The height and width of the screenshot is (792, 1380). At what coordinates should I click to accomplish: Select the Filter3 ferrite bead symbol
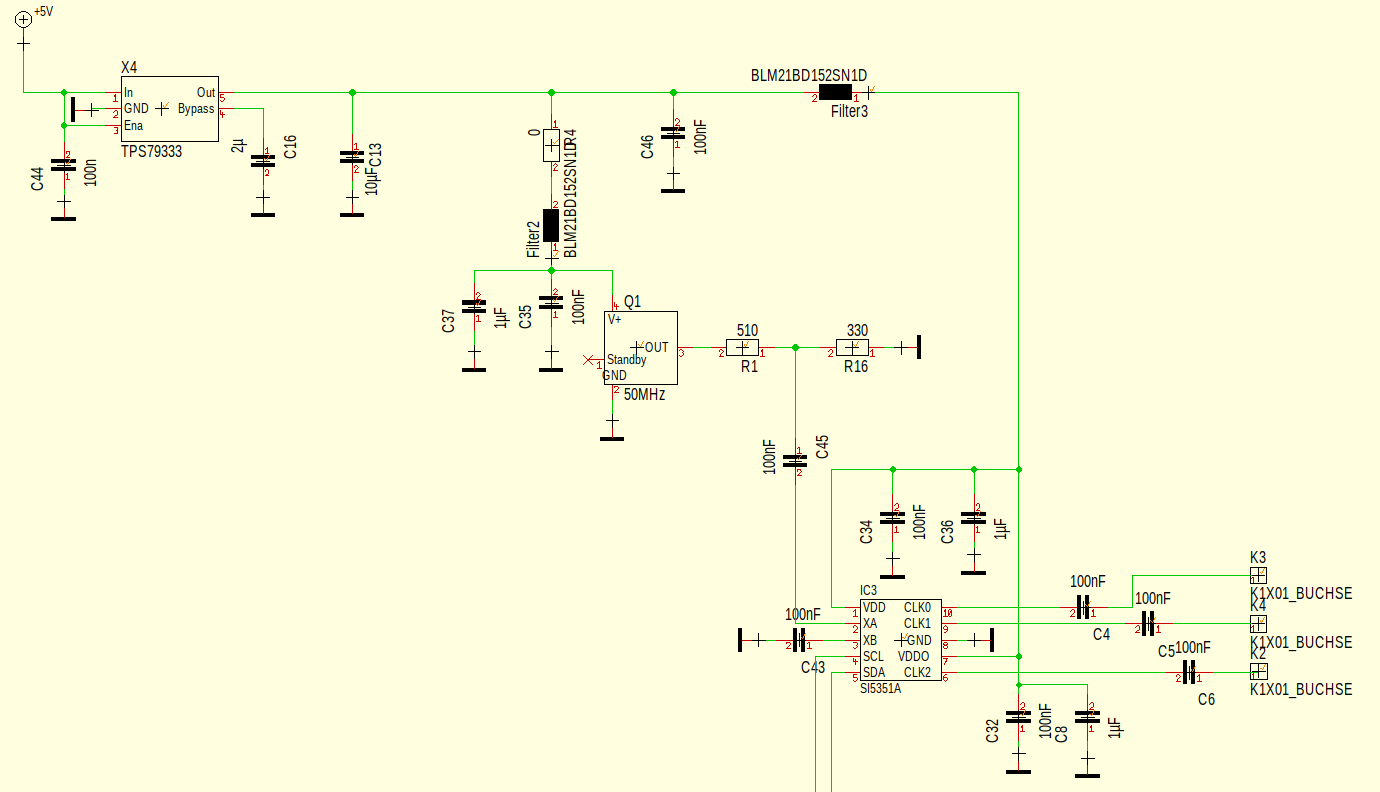tap(835, 93)
